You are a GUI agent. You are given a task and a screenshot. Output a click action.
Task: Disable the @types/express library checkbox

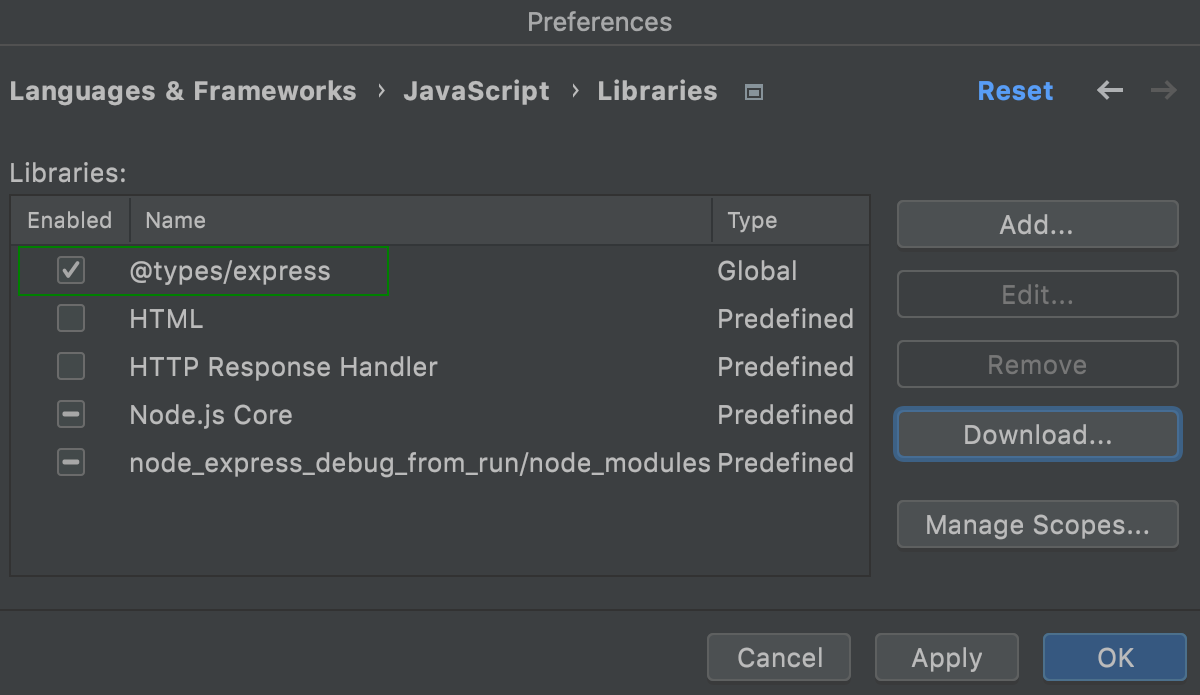(x=70, y=270)
